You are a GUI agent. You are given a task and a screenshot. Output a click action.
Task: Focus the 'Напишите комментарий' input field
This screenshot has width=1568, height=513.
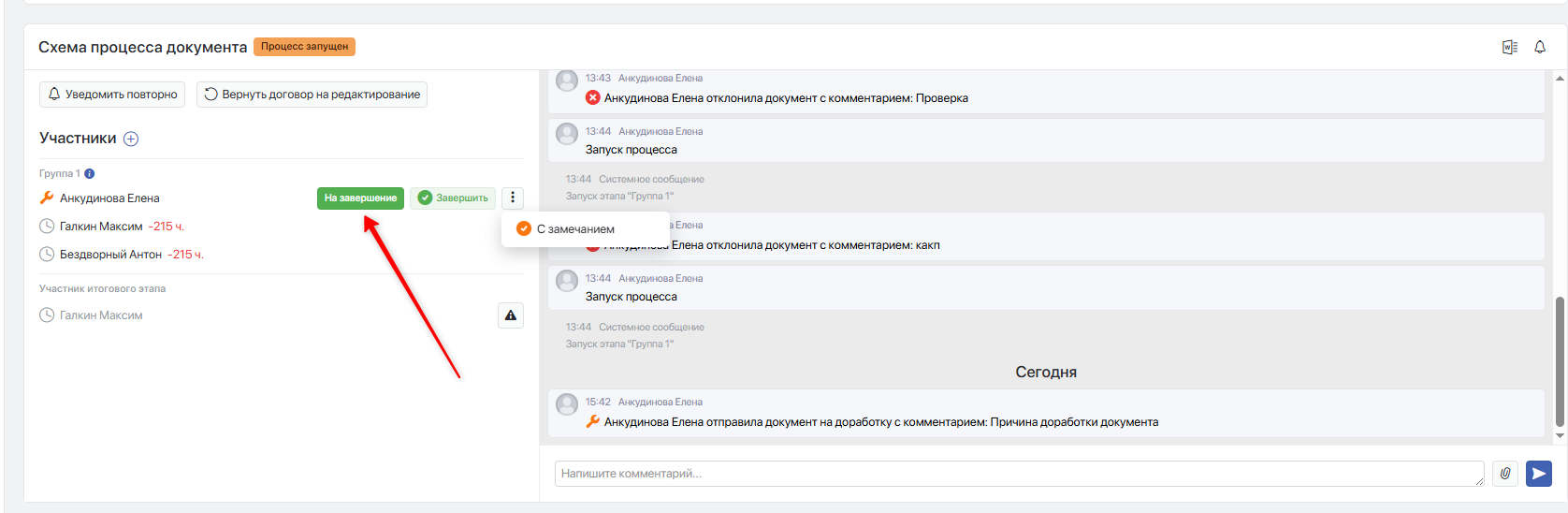click(x=1019, y=474)
